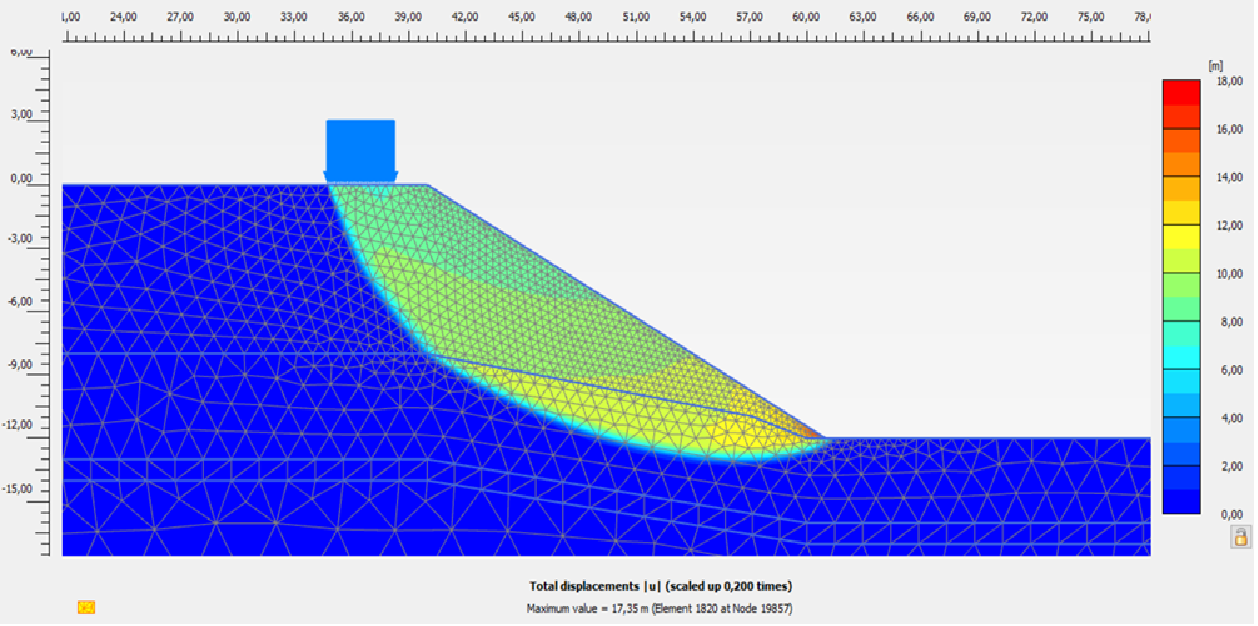Screen dimensions: 1258x626
Task: Click '51,00' on the horizontal ruler
Action: (636, 17)
